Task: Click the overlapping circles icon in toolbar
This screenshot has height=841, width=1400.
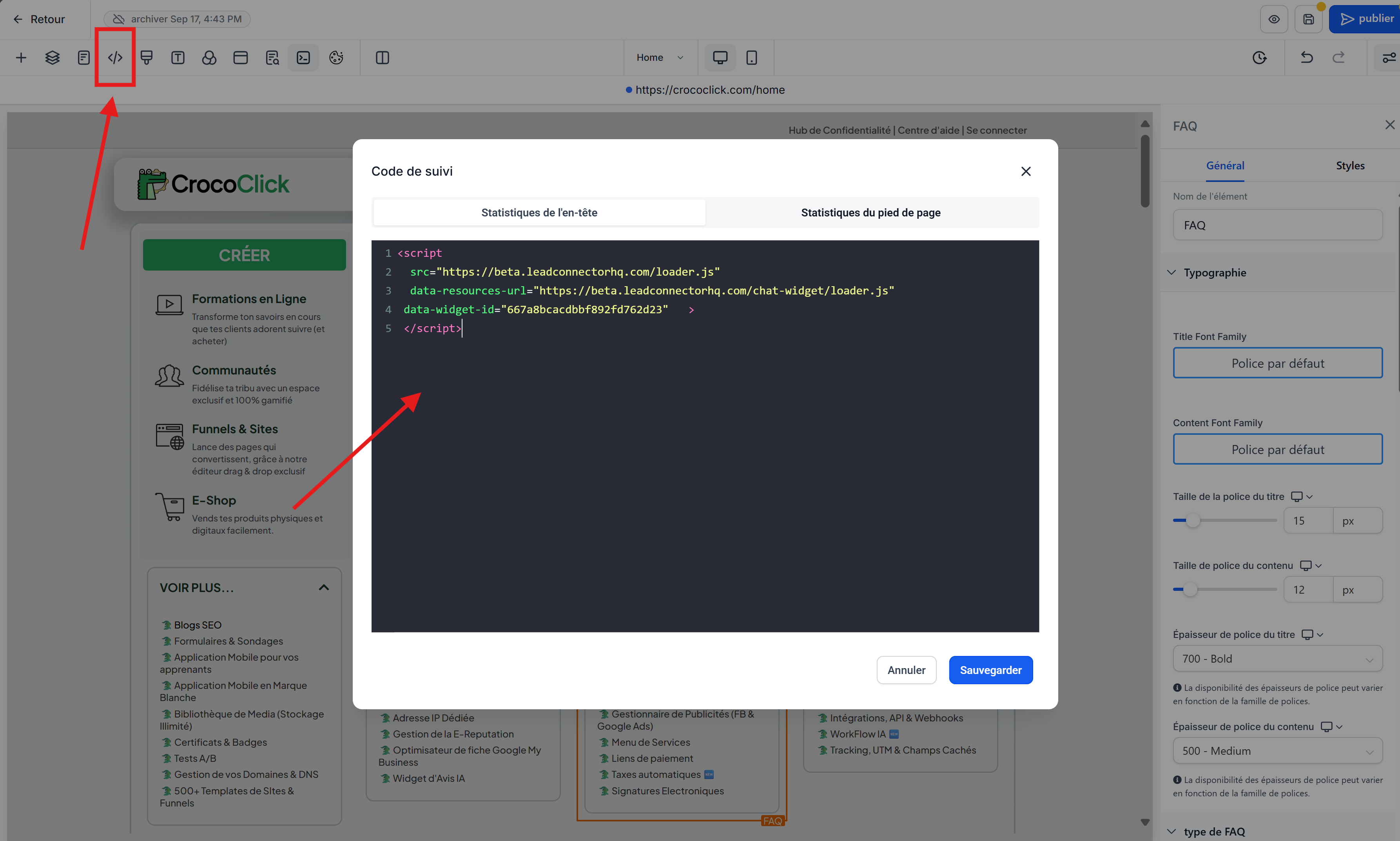Action: (209, 57)
